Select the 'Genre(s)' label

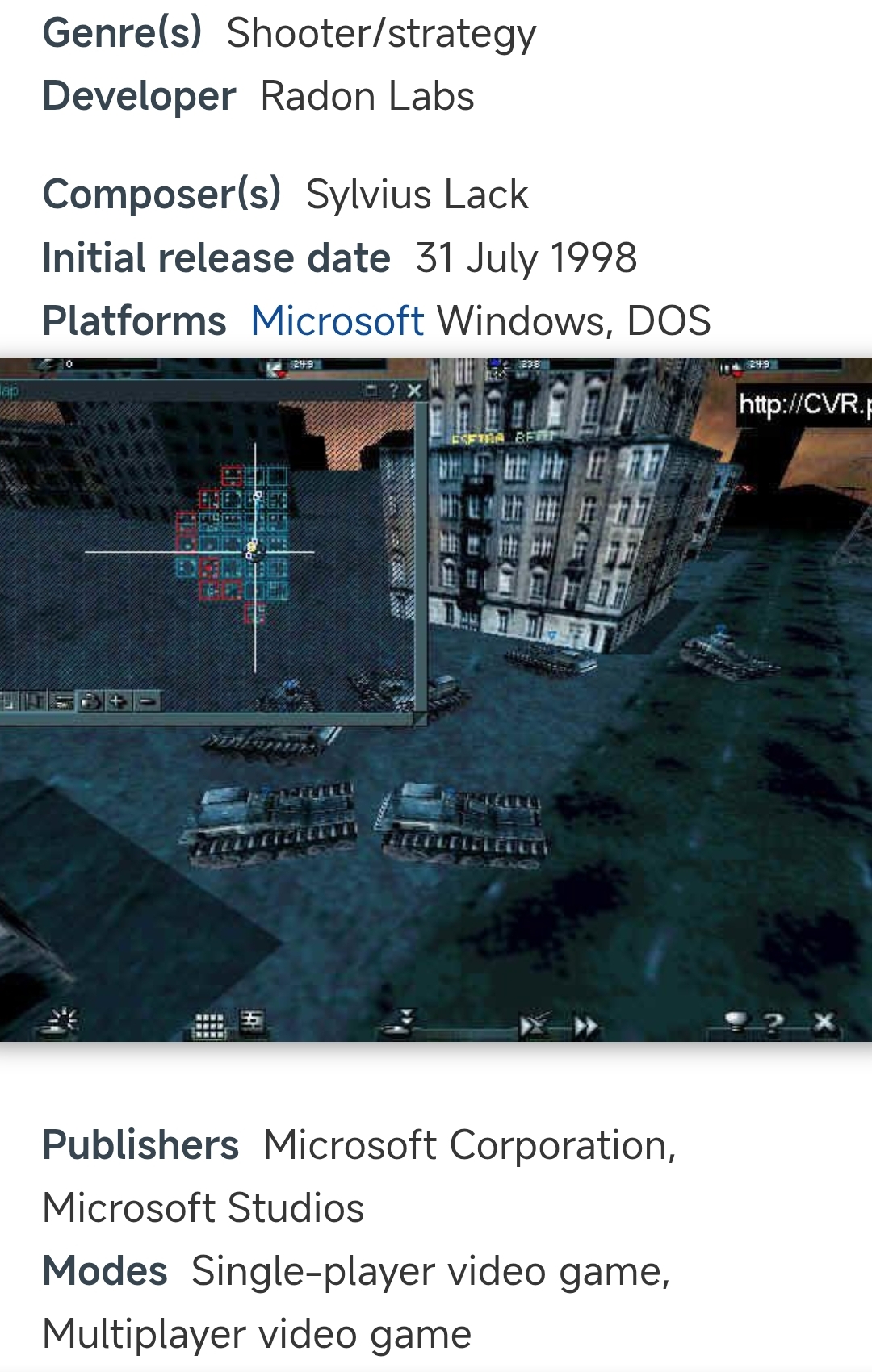[122, 34]
